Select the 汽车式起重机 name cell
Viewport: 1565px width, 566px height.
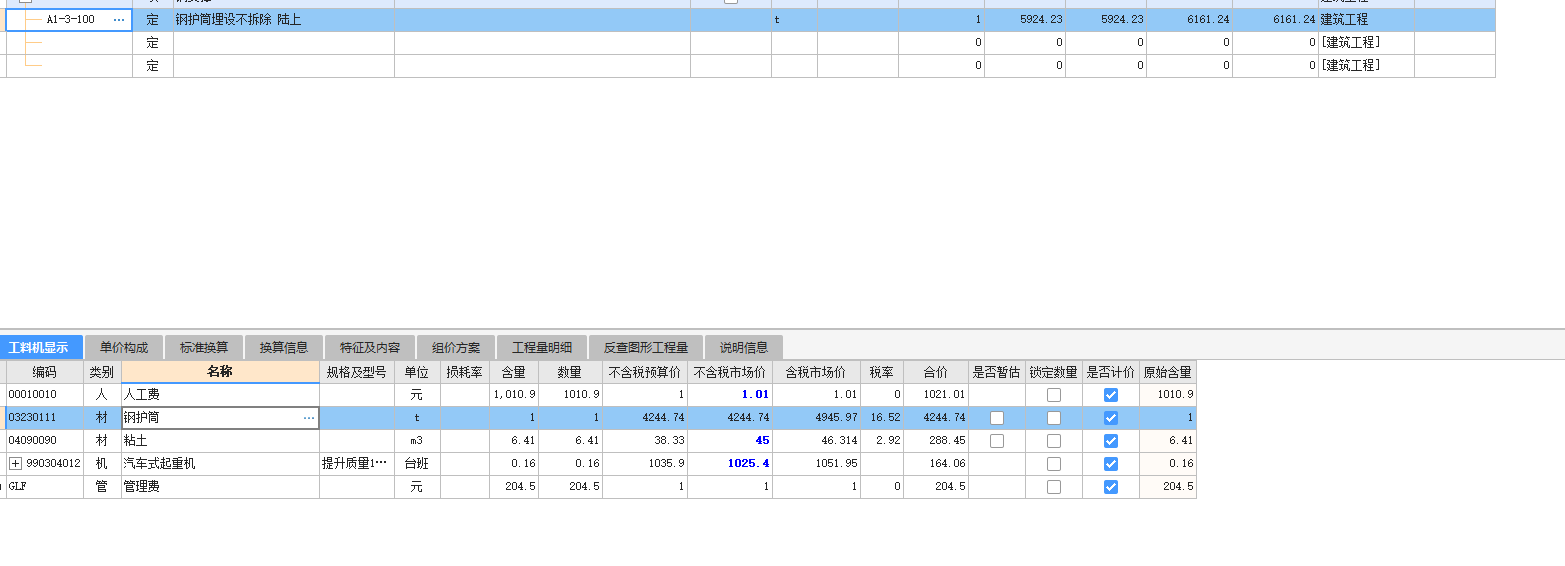click(220, 464)
